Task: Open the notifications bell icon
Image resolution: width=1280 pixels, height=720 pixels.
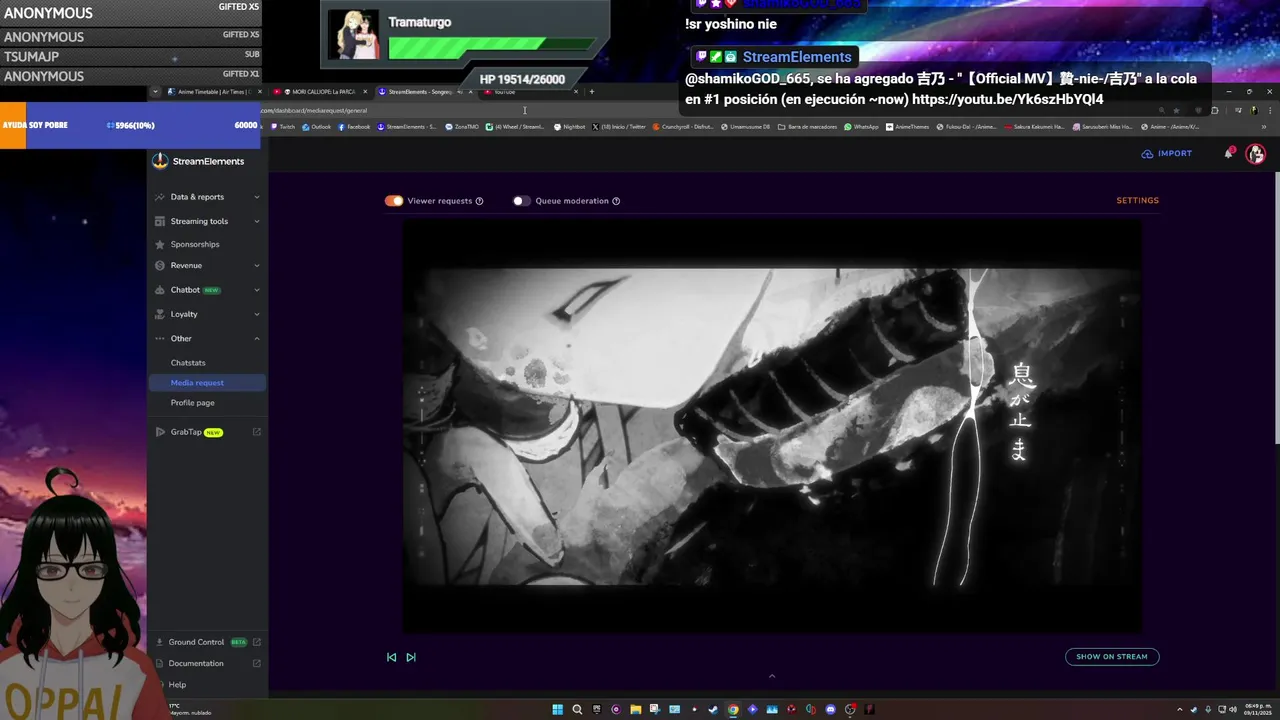Action: tap(1229, 153)
